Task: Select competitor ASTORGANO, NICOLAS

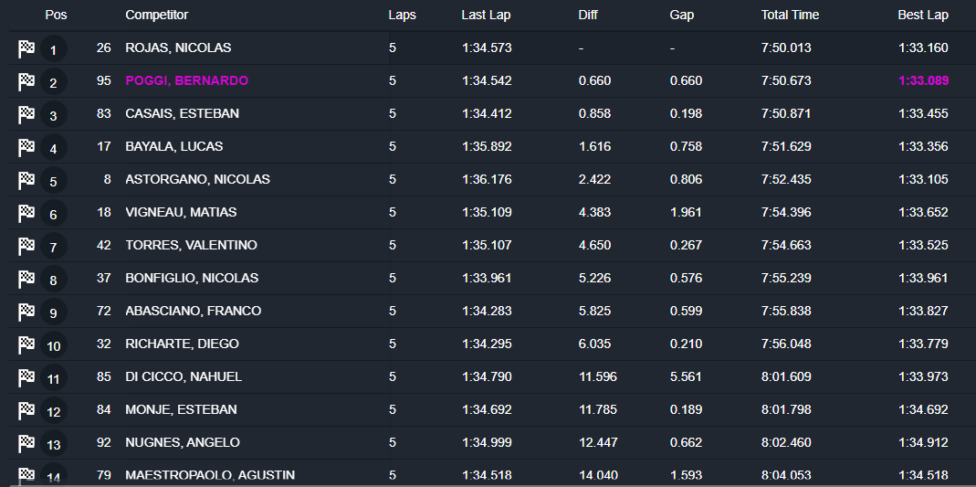Action: (197, 180)
